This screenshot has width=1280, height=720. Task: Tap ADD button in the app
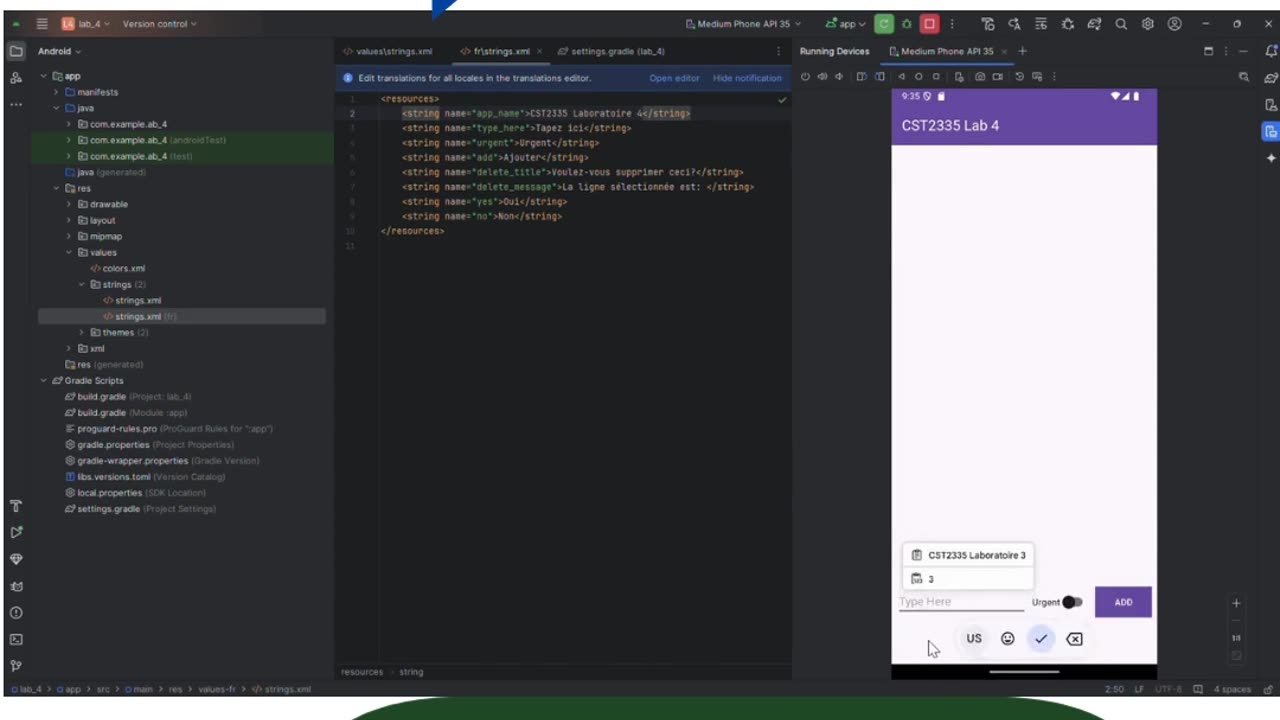coord(1123,602)
